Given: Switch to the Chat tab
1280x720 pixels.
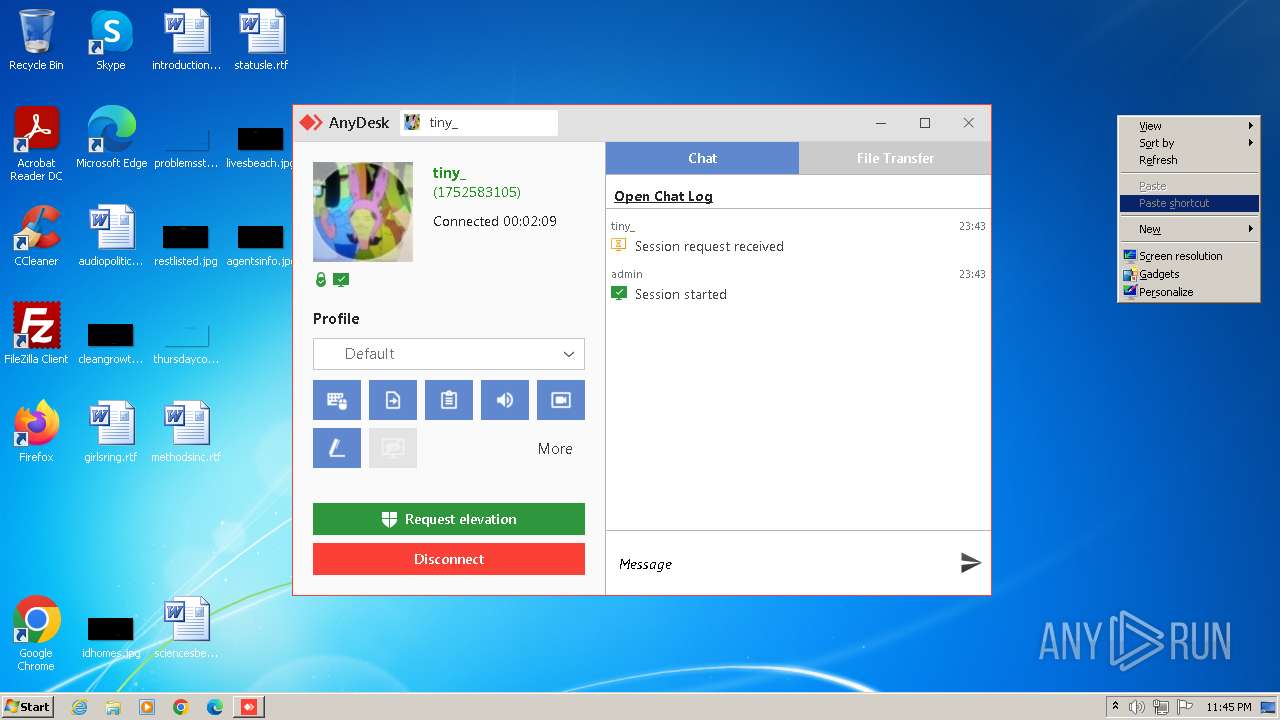Looking at the screenshot, I should pos(702,158).
